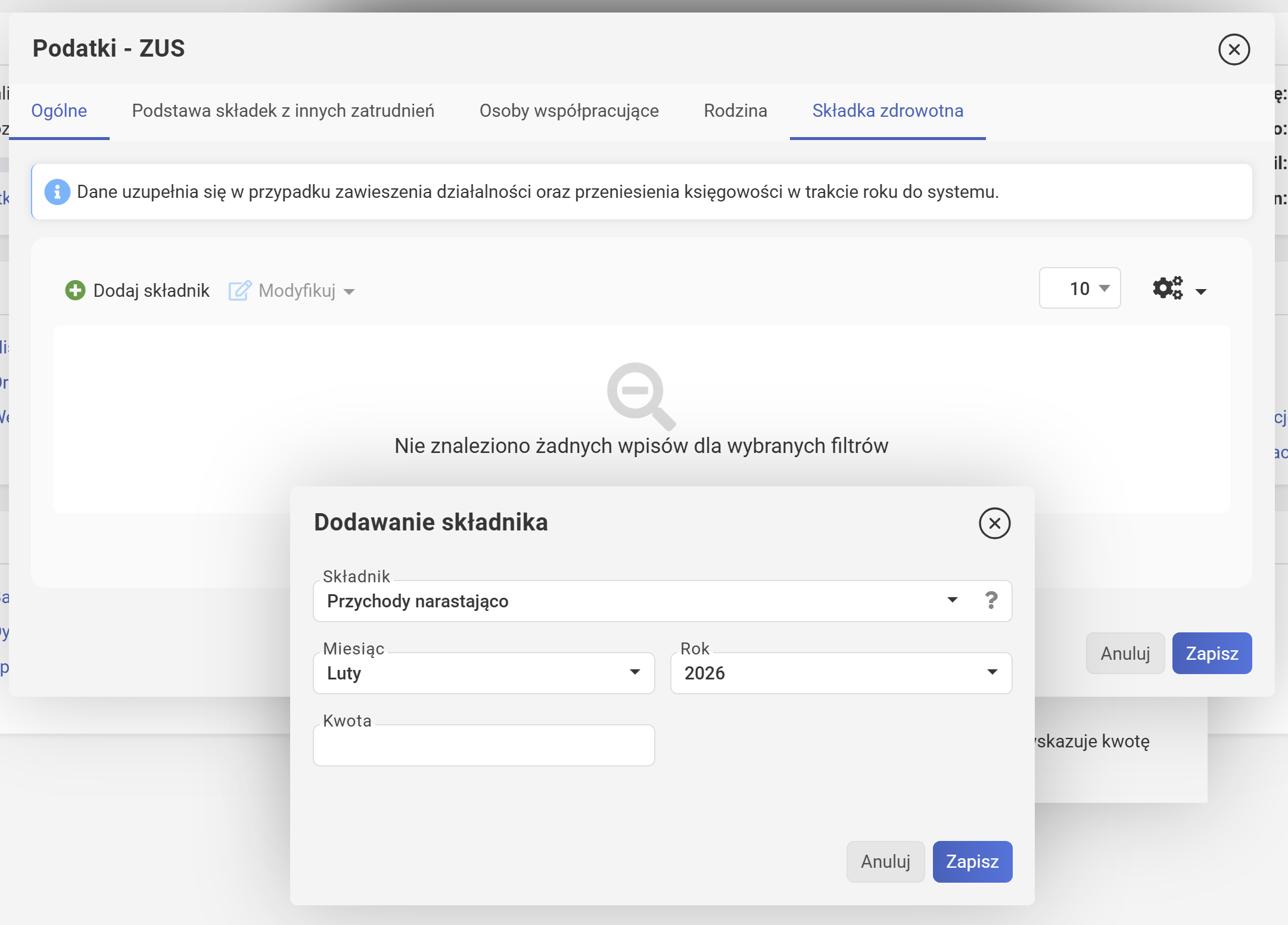Click the blue info icon in notice banner
Image resolution: width=1288 pixels, height=925 pixels.
[x=57, y=192]
